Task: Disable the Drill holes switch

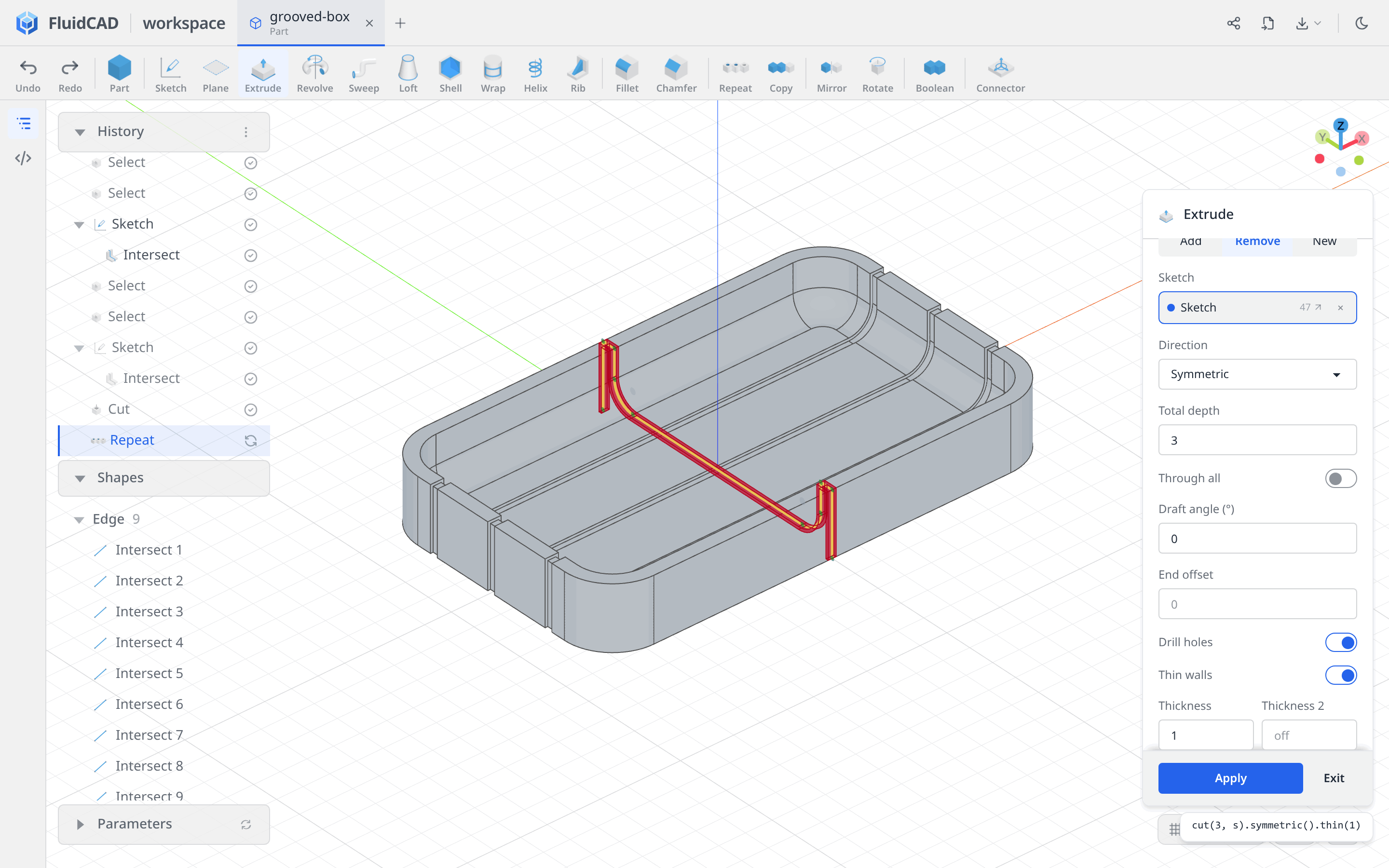Action: (x=1341, y=642)
